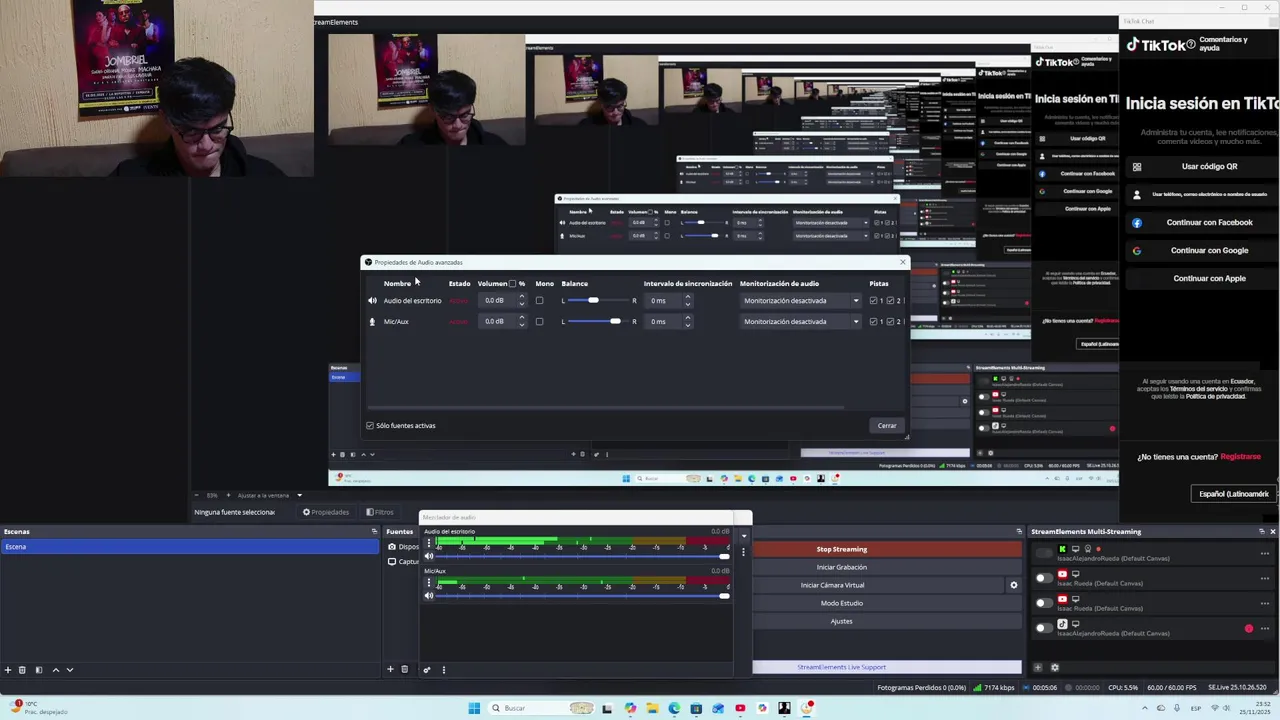Enable Mono for Audio del escritorio
Image resolution: width=1280 pixels, height=720 pixels.
[539, 301]
